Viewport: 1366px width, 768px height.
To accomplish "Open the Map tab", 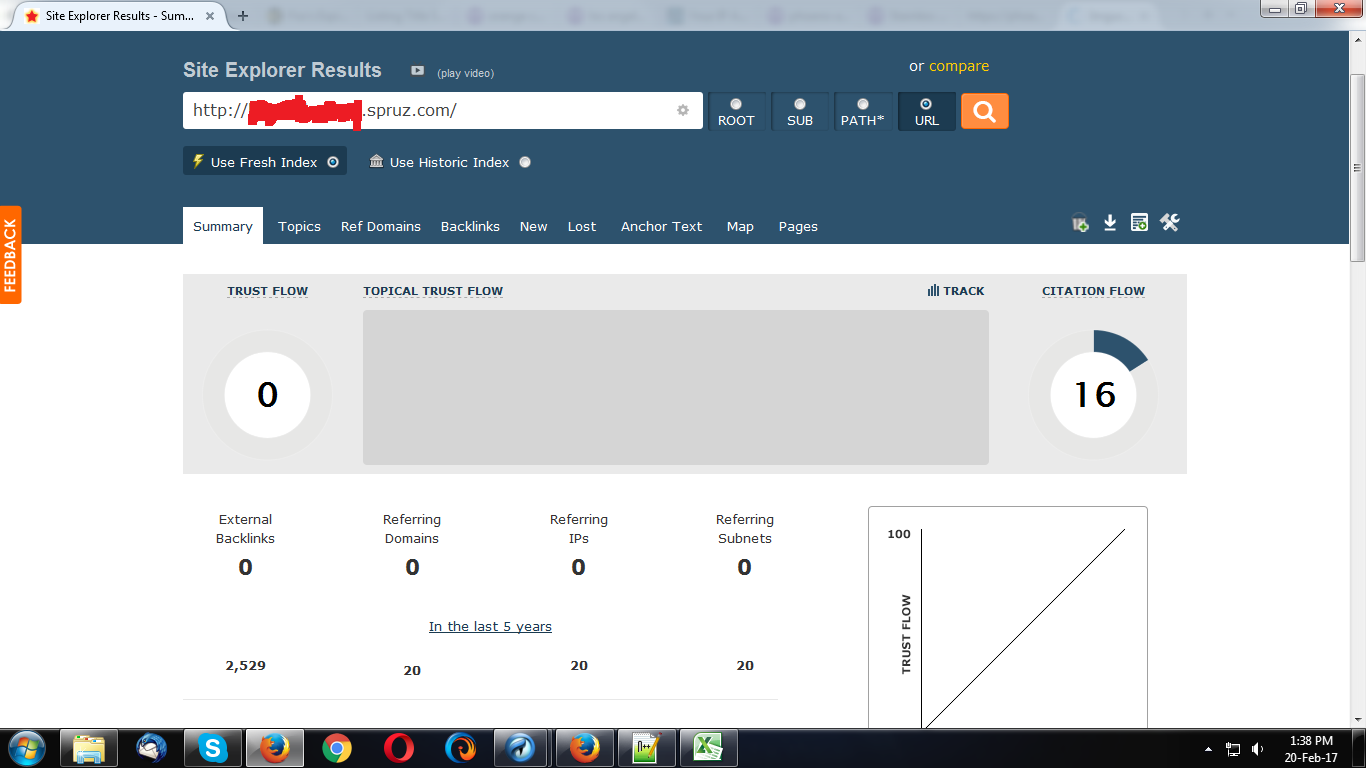I will (740, 226).
